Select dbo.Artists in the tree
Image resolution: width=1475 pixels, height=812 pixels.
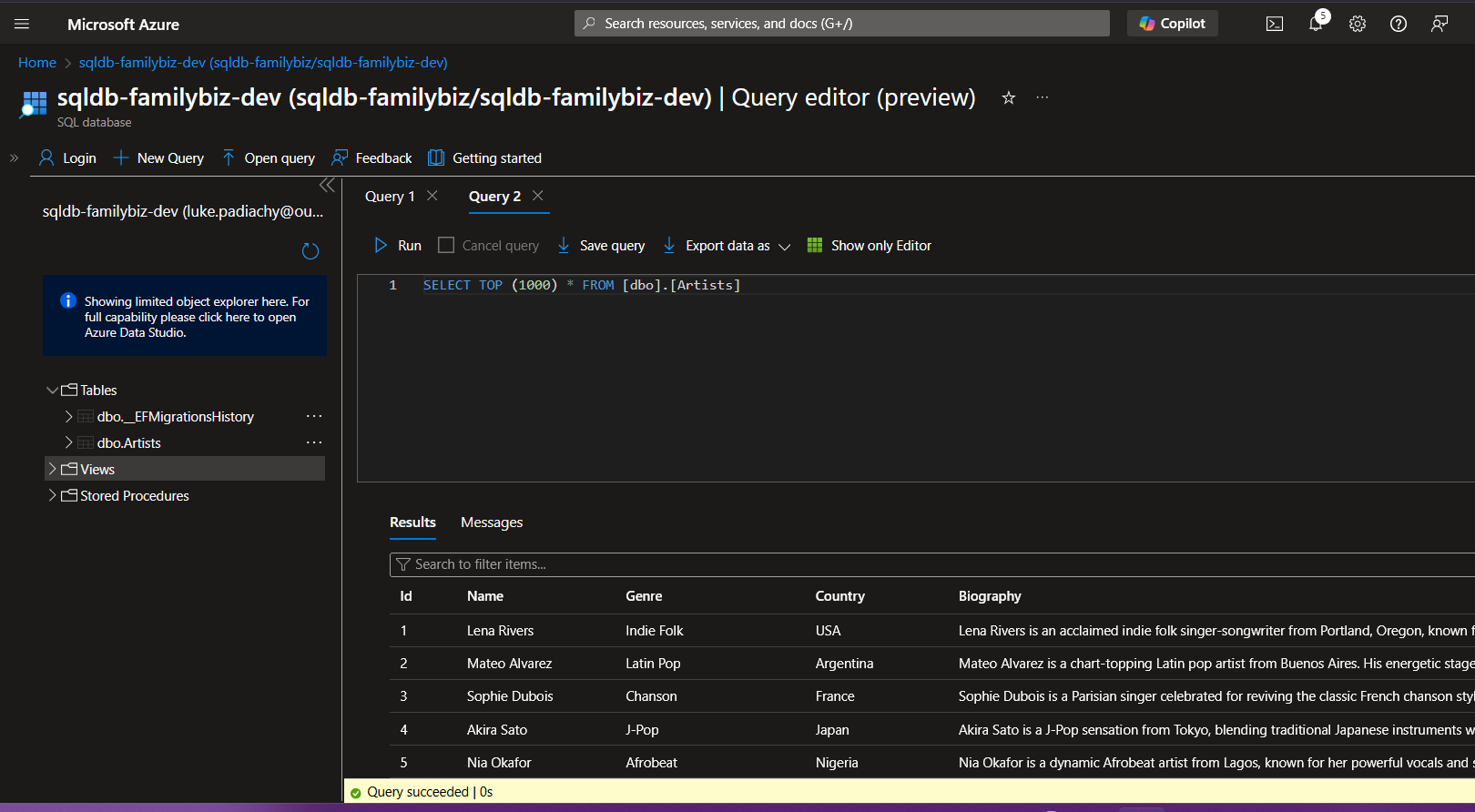(128, 443)
